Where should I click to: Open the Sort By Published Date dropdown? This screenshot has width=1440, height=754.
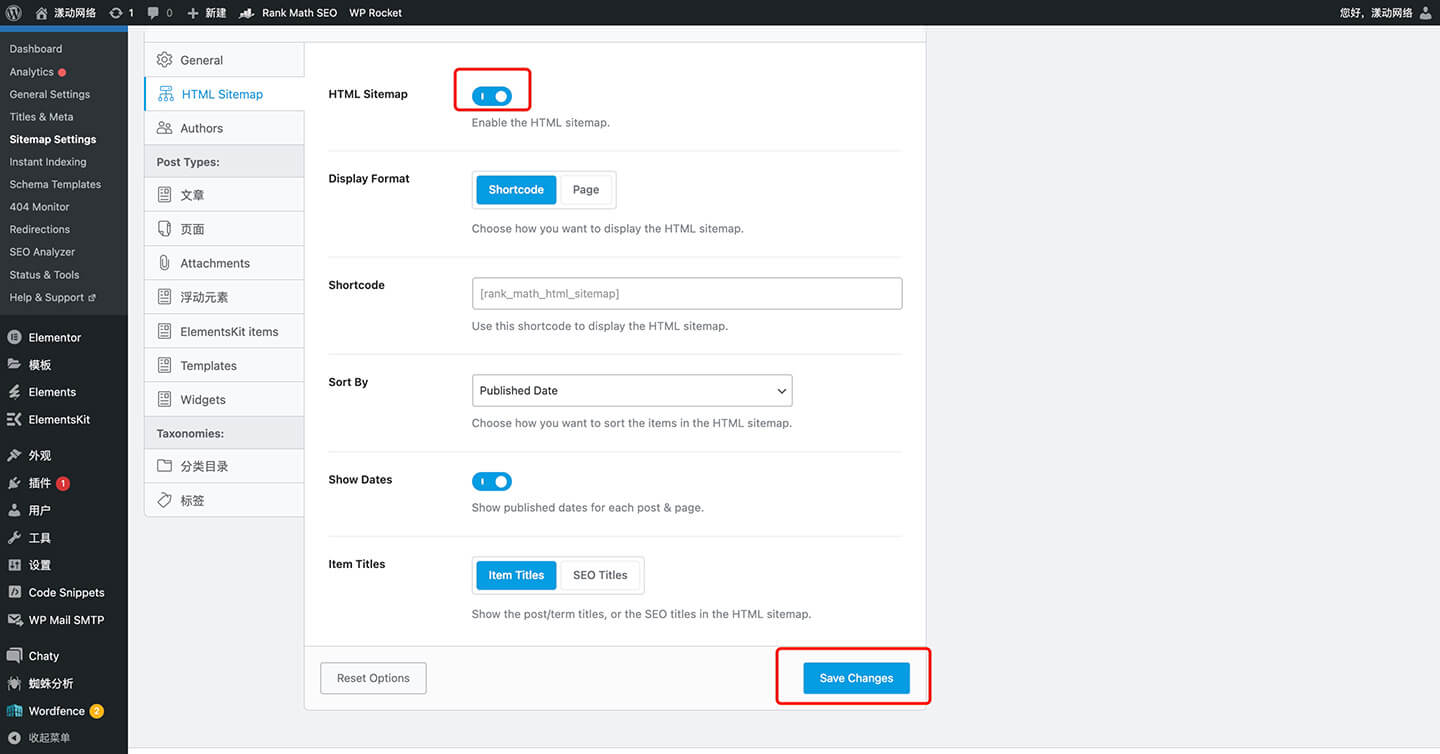click(632, 391)
